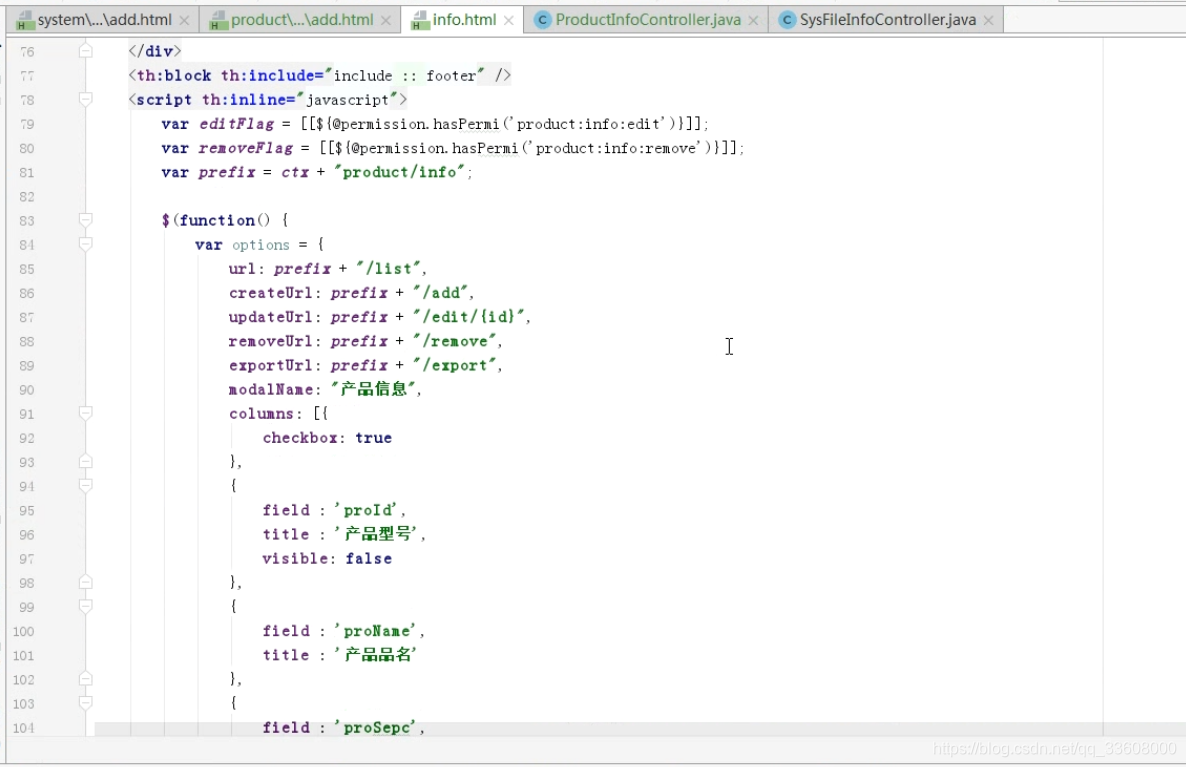Image resolution: width=1186 pixels, height=767 pixels.
Task: Click the HTML file icon on system add.html tab
Action: [25, 20]
